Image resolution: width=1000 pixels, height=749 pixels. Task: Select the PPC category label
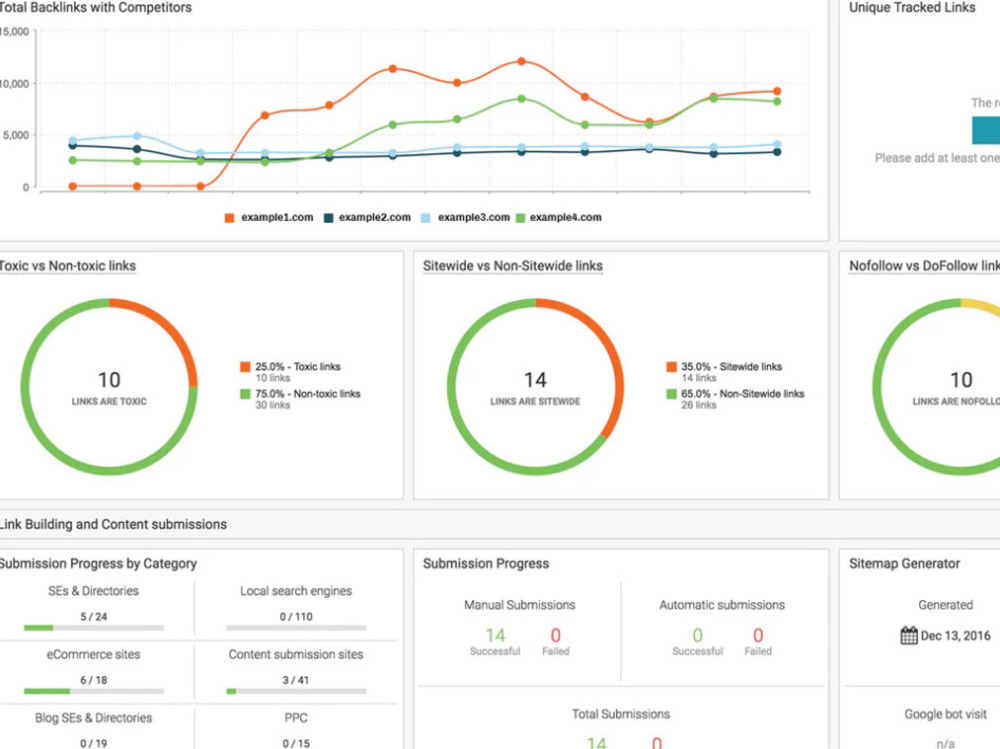coord(296,718)
